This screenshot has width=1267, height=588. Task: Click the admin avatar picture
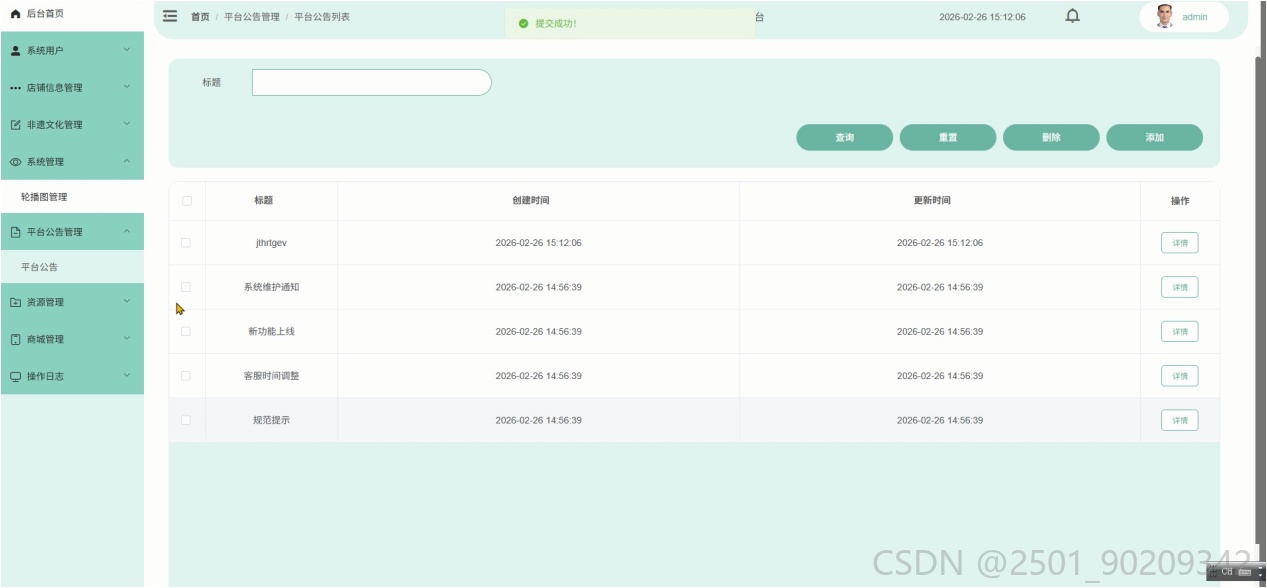pos(1164,16)
